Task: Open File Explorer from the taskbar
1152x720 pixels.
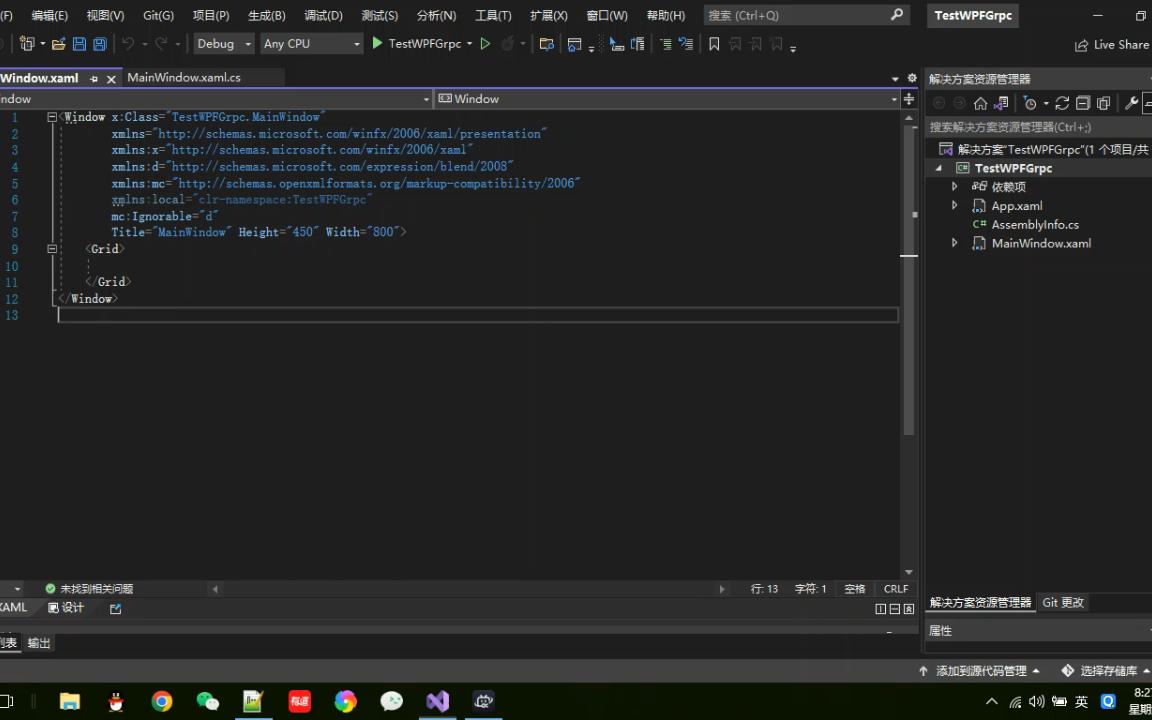Action: pos(70,702)
